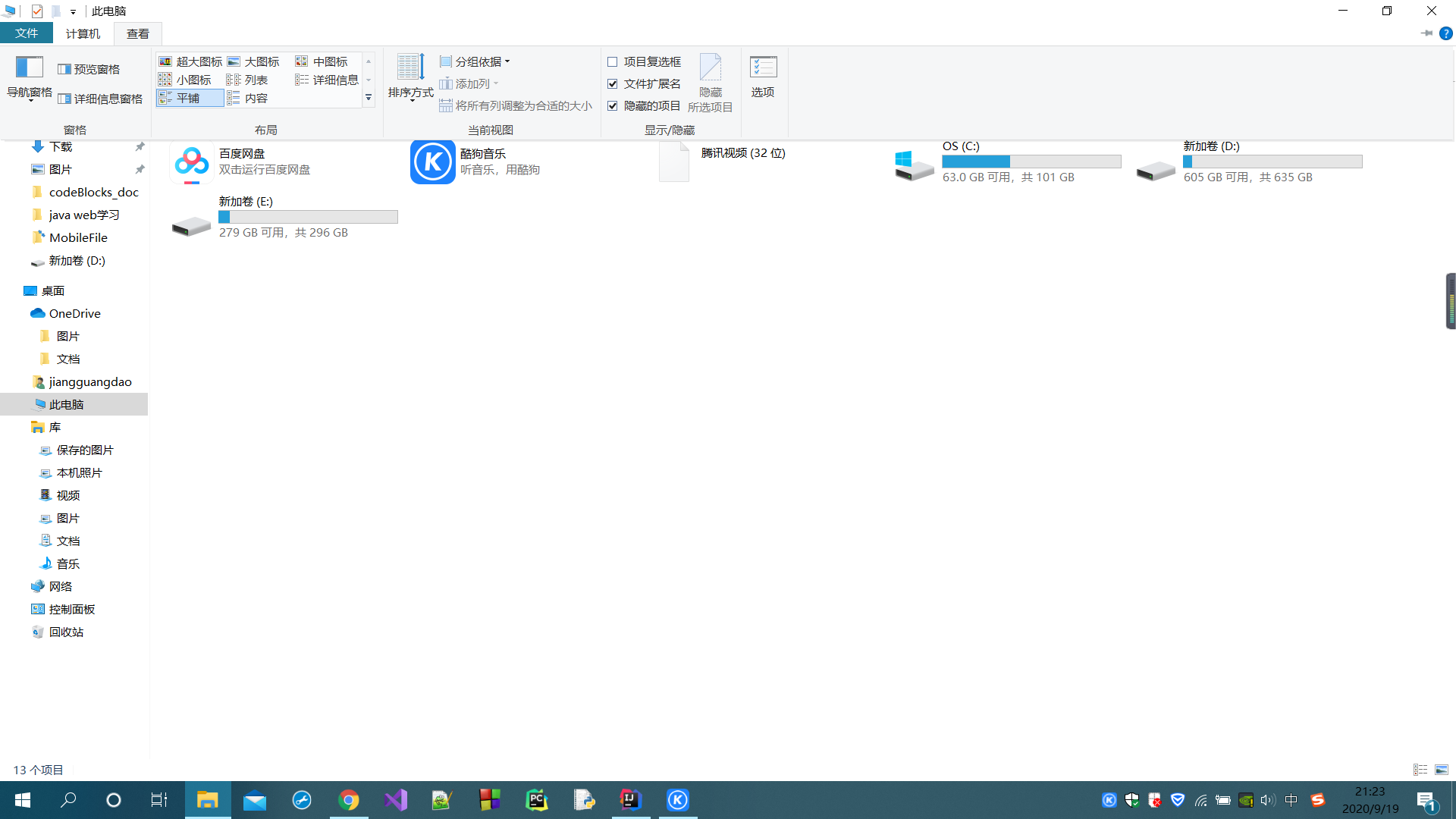Open the 百度网盘 (Baidu Netdisk) icon
Screen dimensions: 1456x819
tap(192, 162)
